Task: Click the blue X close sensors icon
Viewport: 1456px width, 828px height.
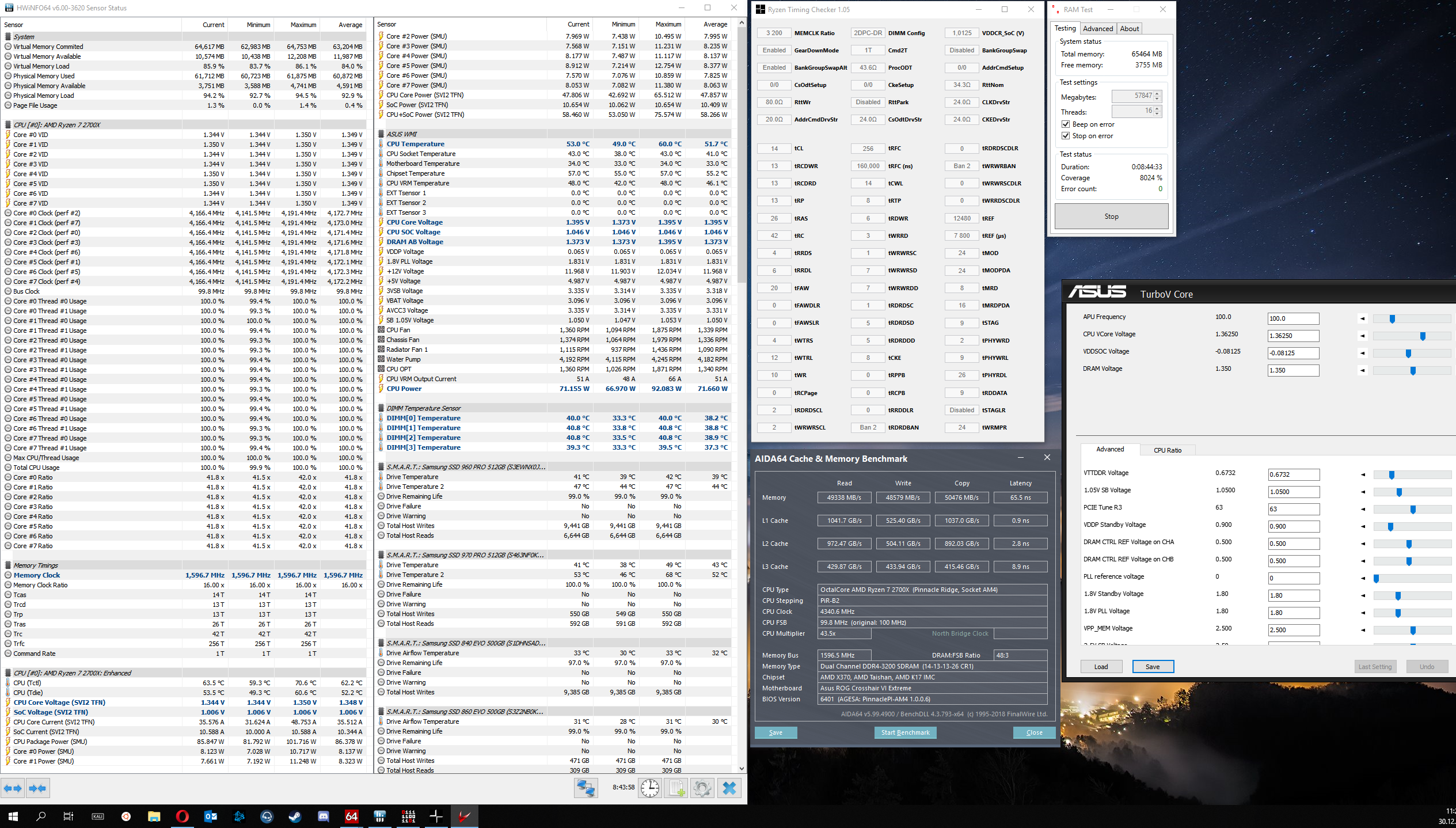Action: 729,788
